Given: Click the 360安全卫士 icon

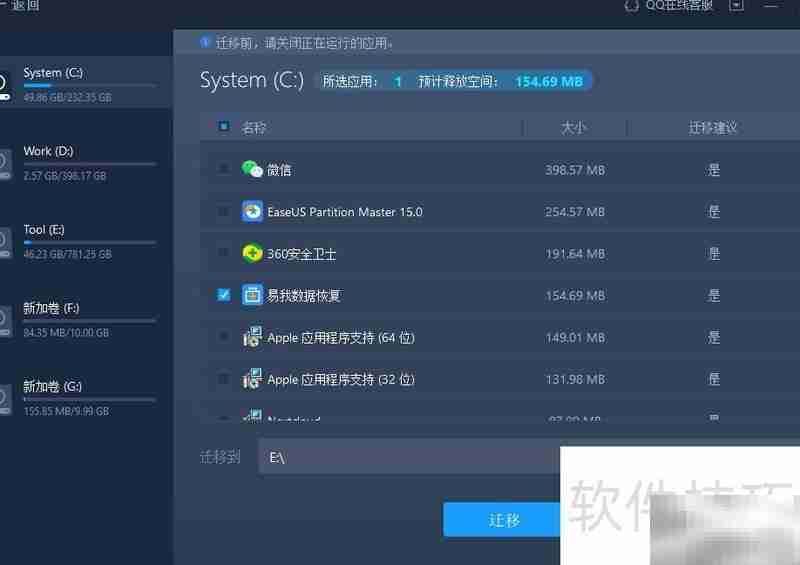Looking at the screenshot, I should [x=252, y=253].
